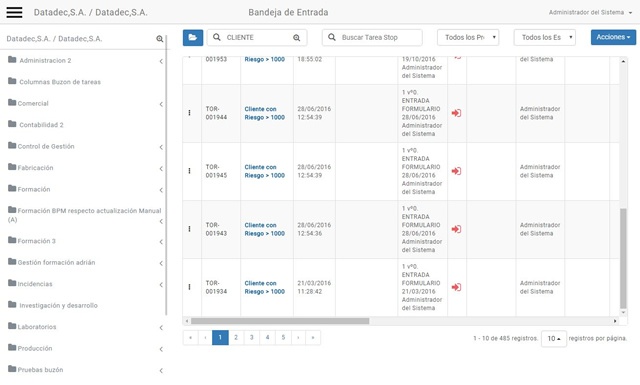Expand the Producción chevron
The height and width of the screenshot is (385, 640).
161,349
